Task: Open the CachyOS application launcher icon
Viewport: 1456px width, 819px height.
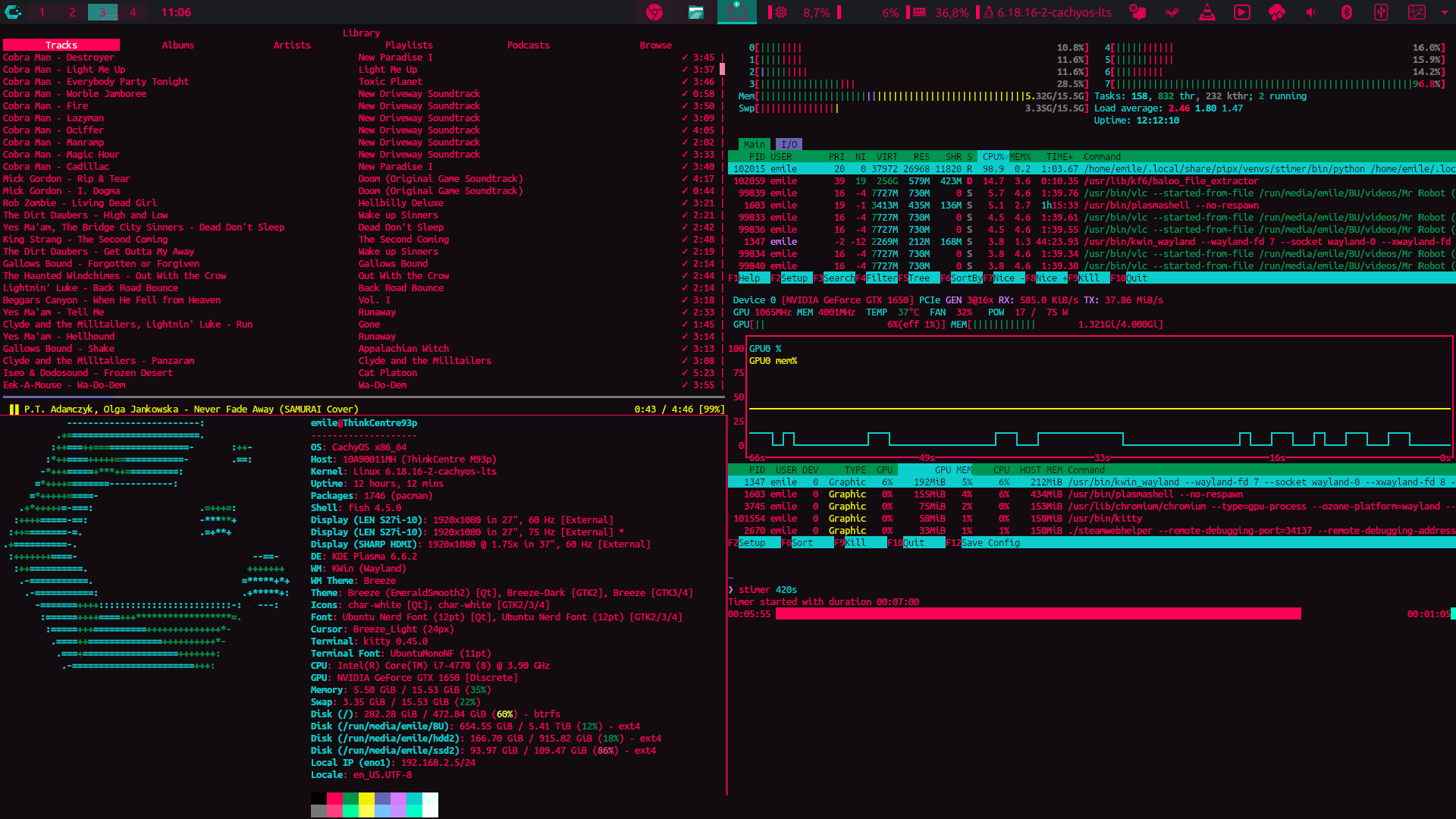Action: pos(13,12)
